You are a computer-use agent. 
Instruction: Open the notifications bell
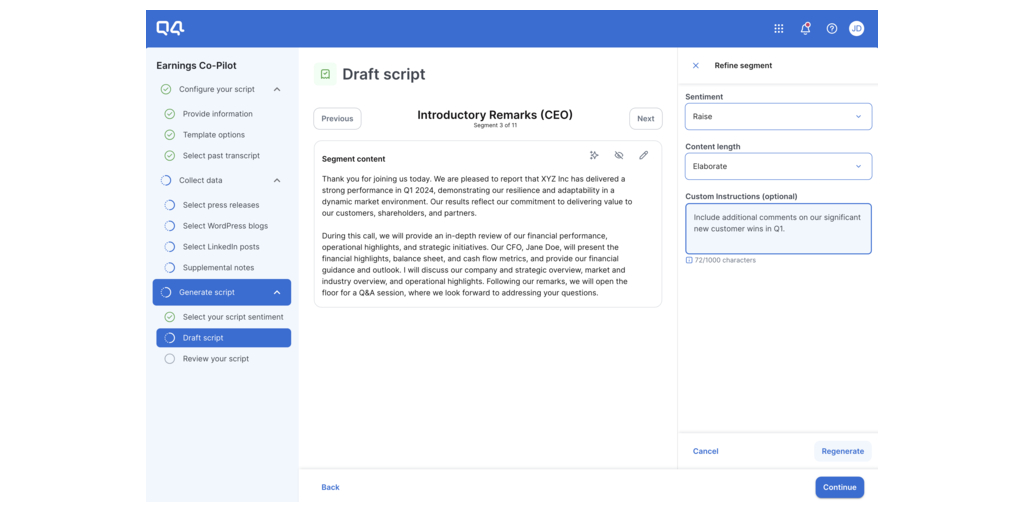coord(805,29)
